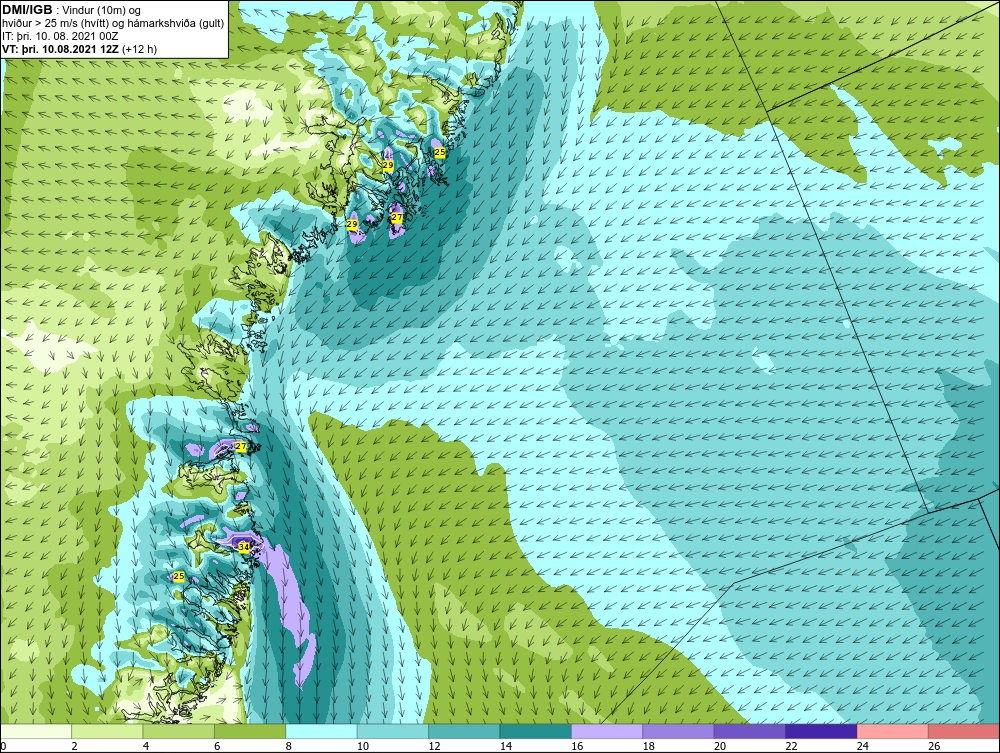Click the legend swatch above 26 m/s
1000x753 pixels.
click(x=964, y=731)
